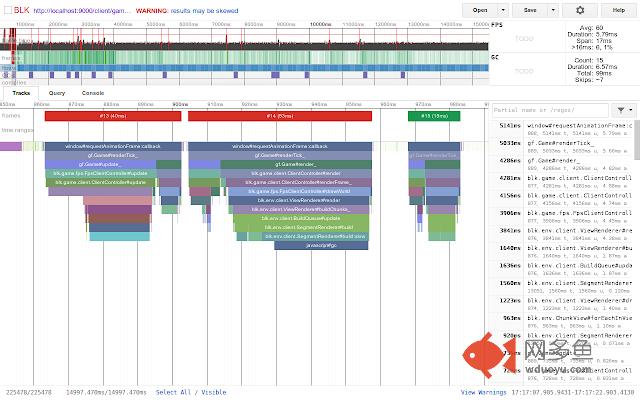640x400 pixels.
Task: Expand the Save button dropdown arrow
Action: 553,10
